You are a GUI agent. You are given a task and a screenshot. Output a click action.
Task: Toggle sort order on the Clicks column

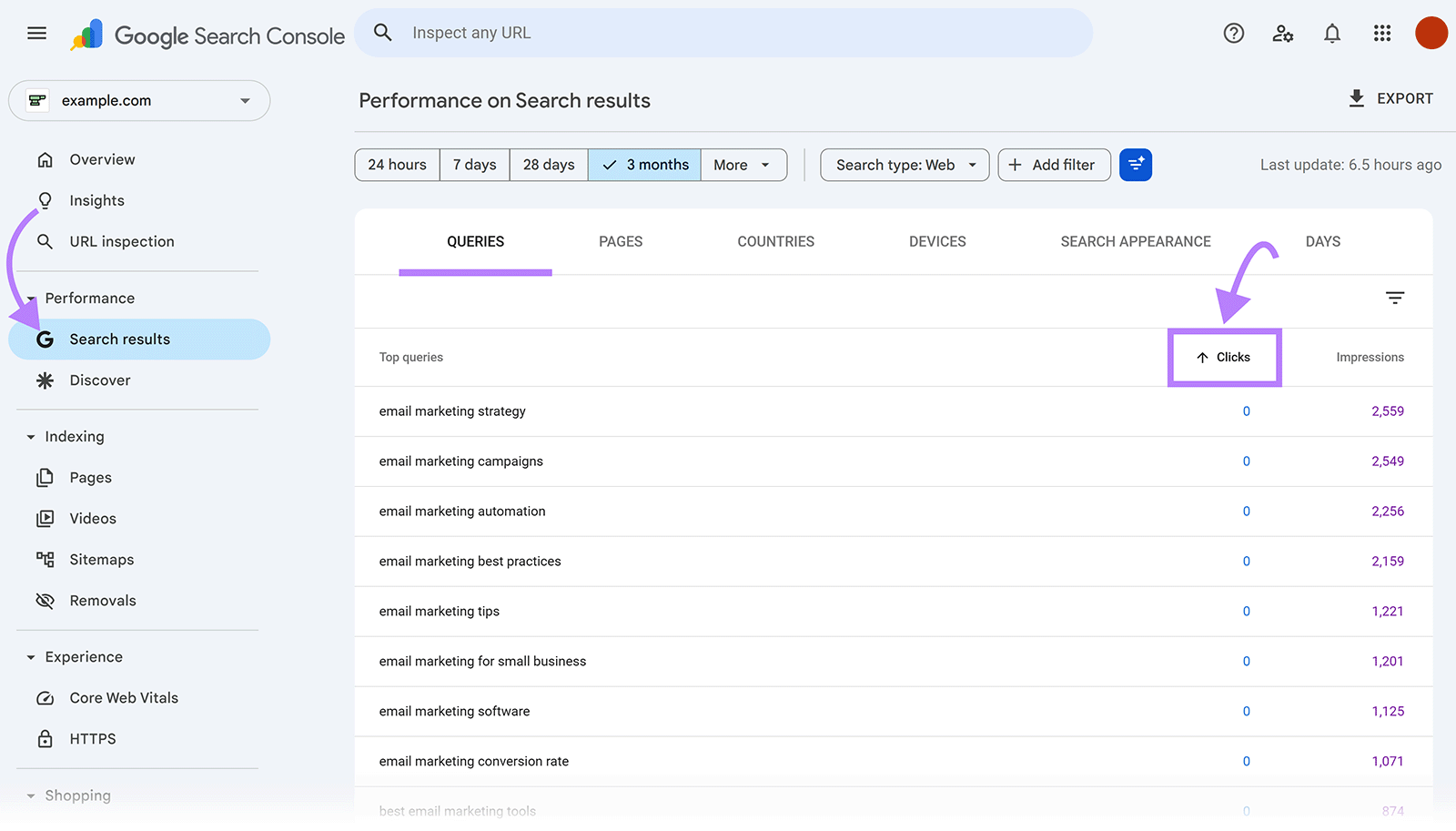point(1224,357)
